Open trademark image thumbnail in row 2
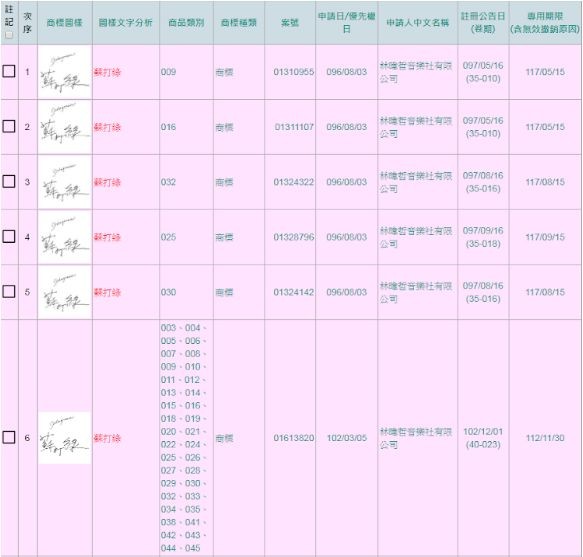583x557 pixels. click(x=65, y=127)
